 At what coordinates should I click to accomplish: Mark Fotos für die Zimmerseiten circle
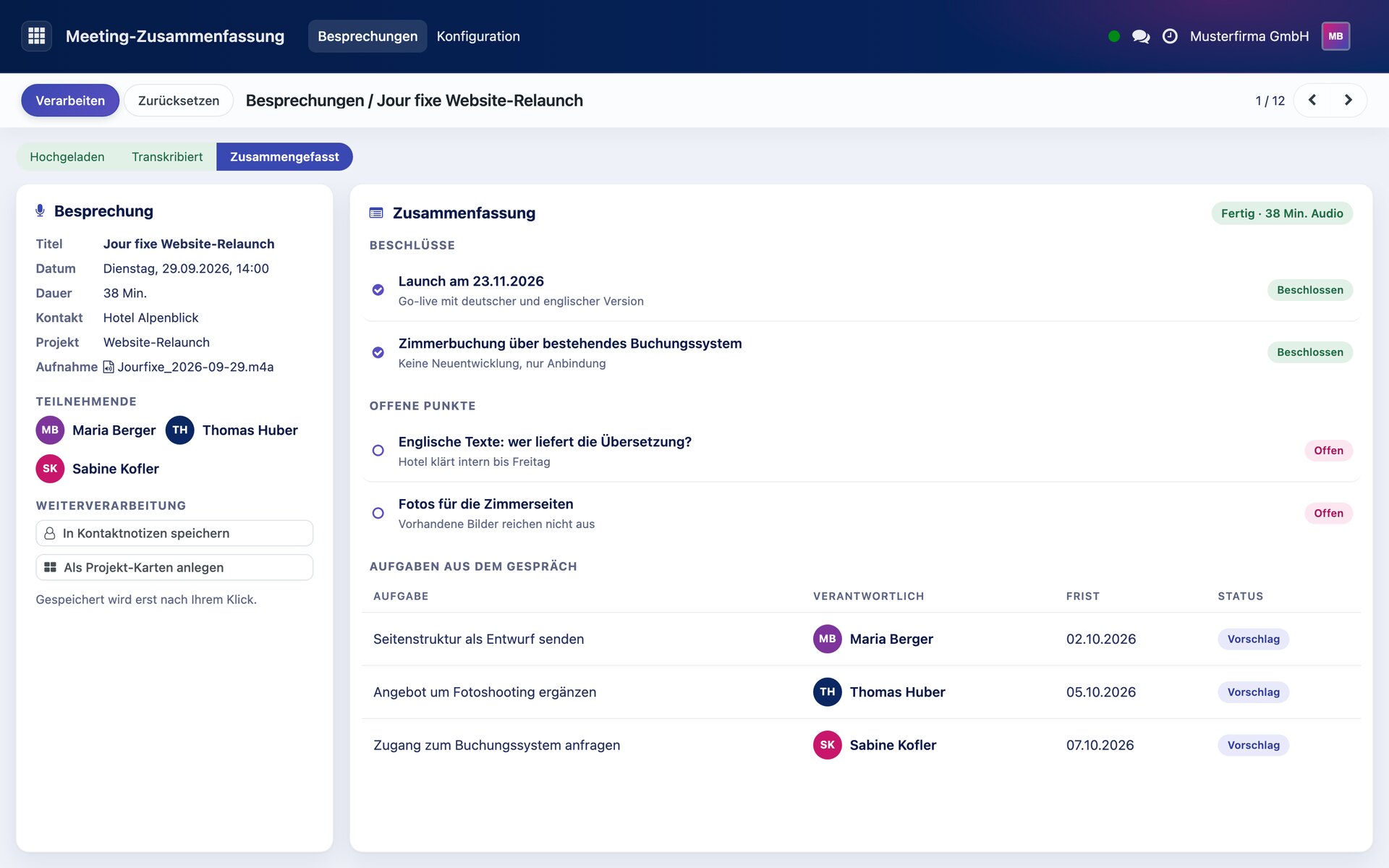pyautogui.click(x=378, y=513)
